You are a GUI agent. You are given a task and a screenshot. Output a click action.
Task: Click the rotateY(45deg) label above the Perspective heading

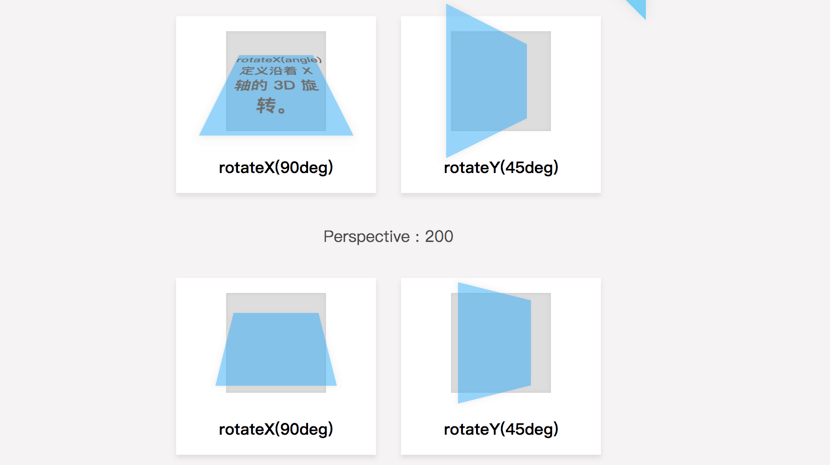pos(501,167)
